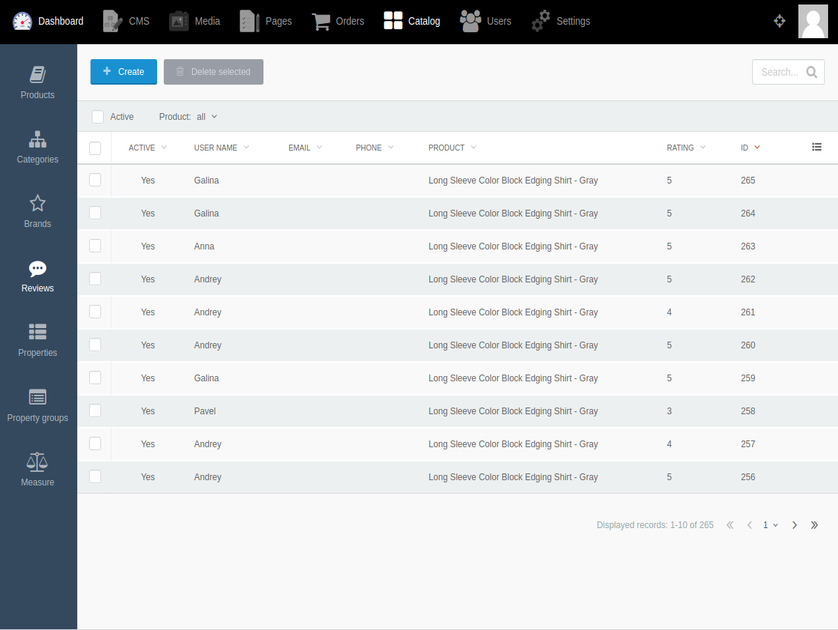Viewport: 838px width, 630px height.
Task: Open the page number dropdown
Action: [x=770, y=525]
